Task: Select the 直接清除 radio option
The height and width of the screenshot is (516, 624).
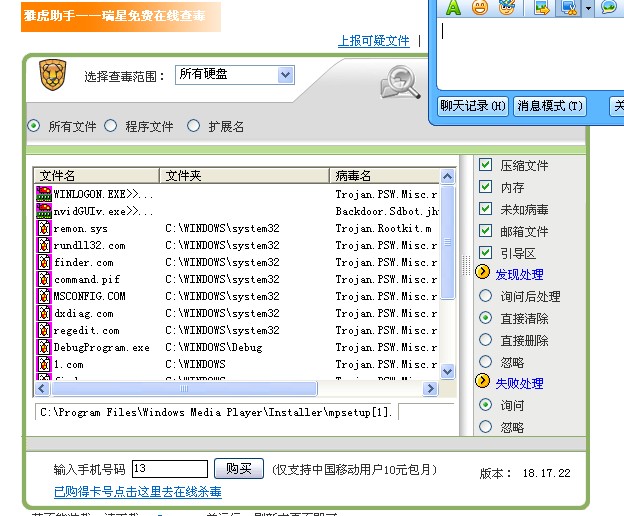Action: (x=486, y=317)
